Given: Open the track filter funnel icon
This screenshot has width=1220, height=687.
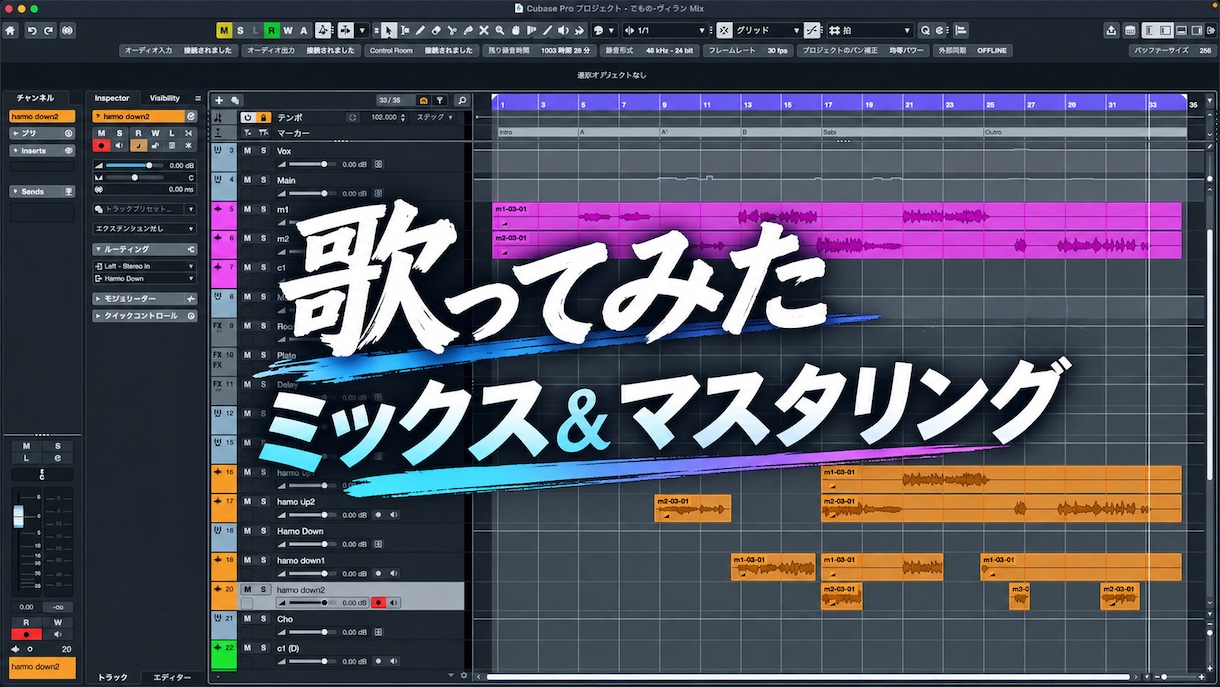Looking at the screenshot, I should tap(440, 100).
